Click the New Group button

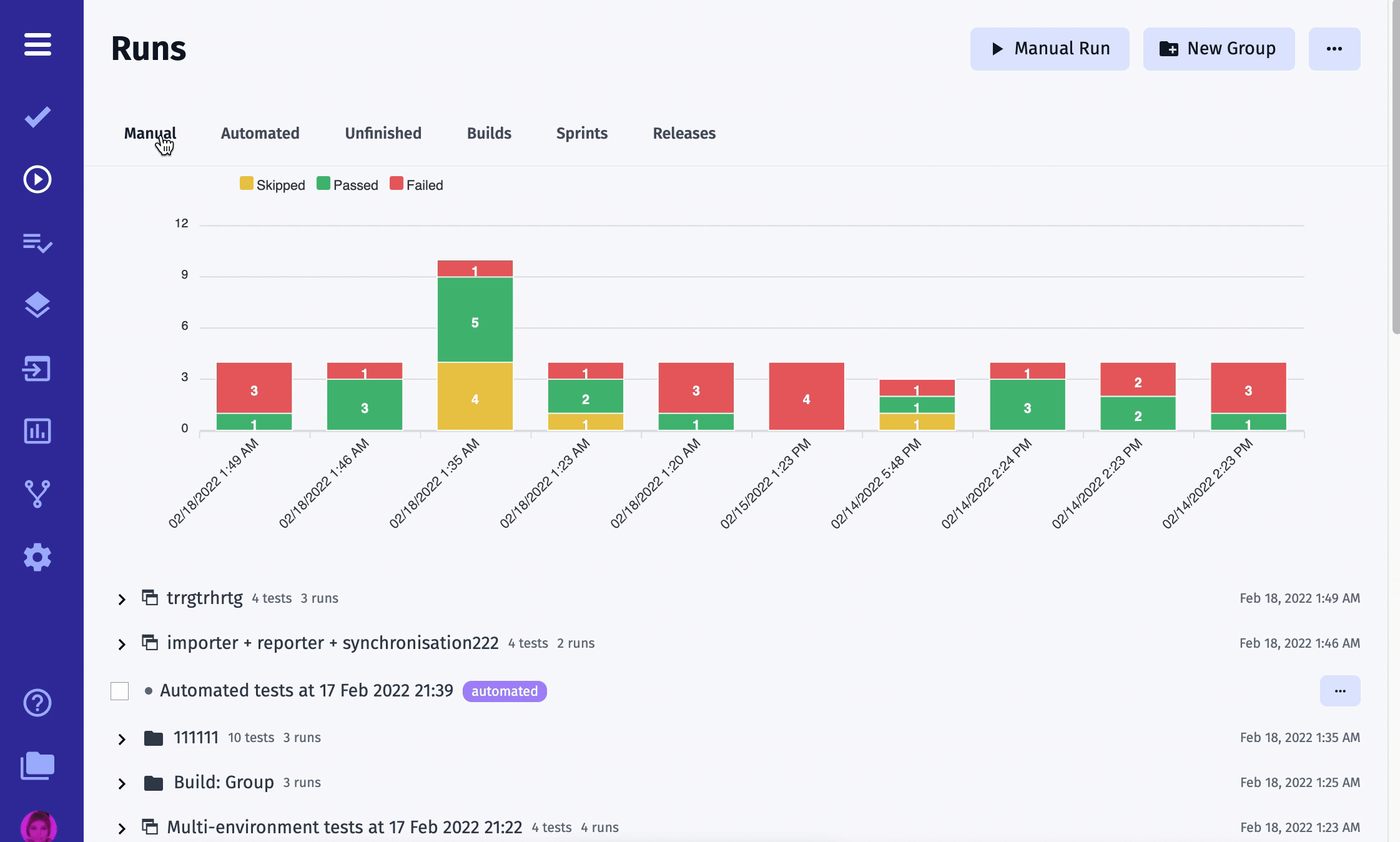(1218, 47)
